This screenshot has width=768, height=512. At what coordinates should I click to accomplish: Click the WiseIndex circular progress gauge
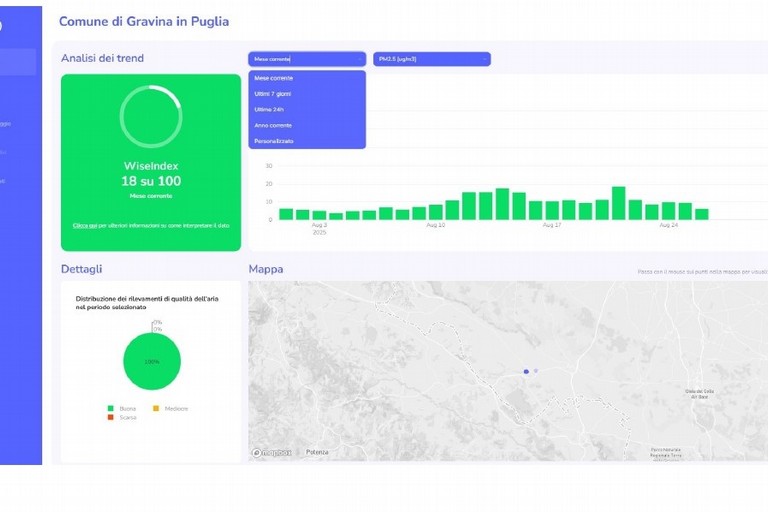tap(151, 117)
